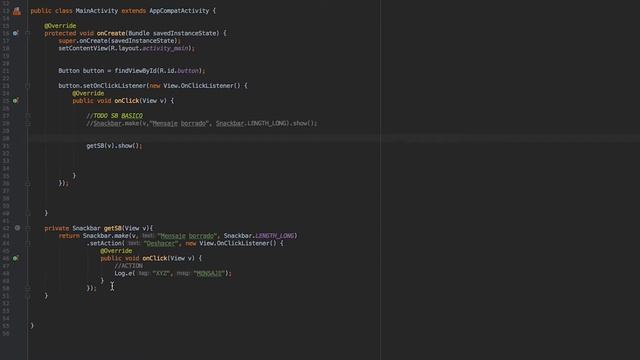Click the related XML file gutter icon beside MainActivity
640x360 pixels.
pos(17,11)
